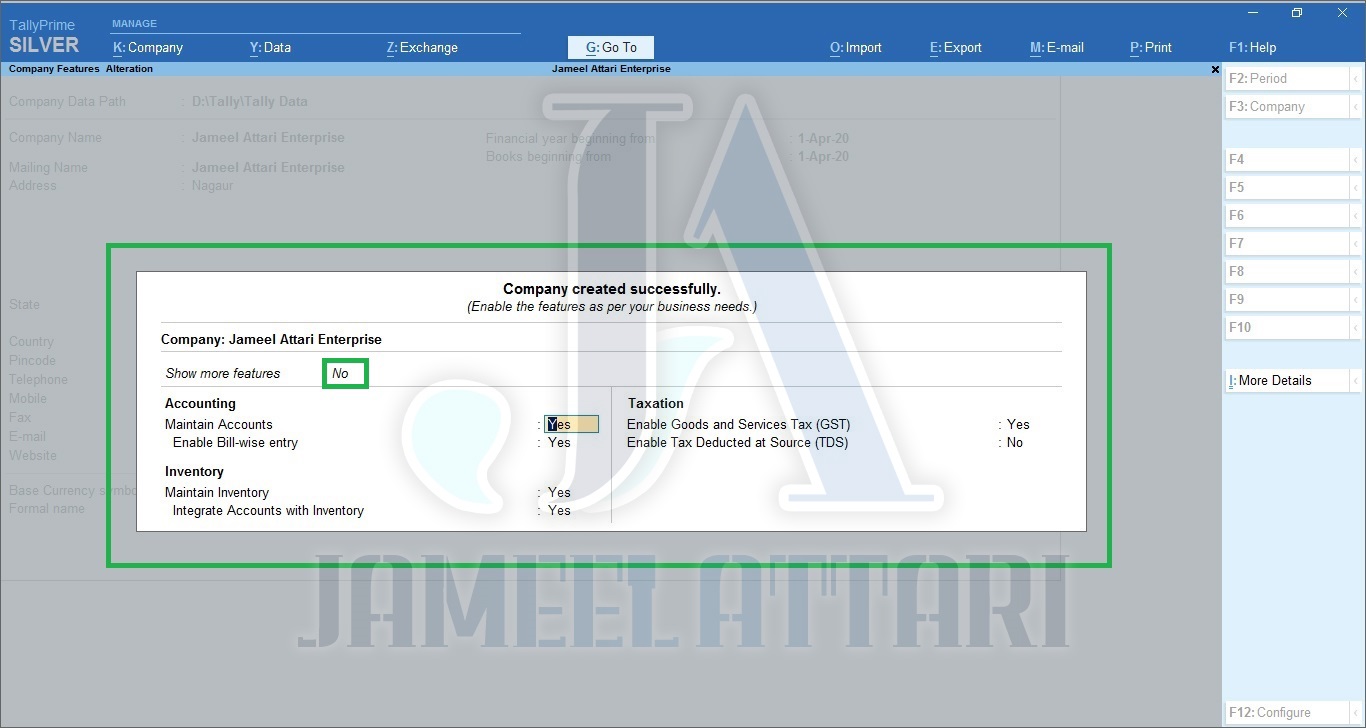Image resolution: width=1366 pixels, height=728 pixels.
Task: Open the Y: Data menu
Action: [x=270, y=47]
